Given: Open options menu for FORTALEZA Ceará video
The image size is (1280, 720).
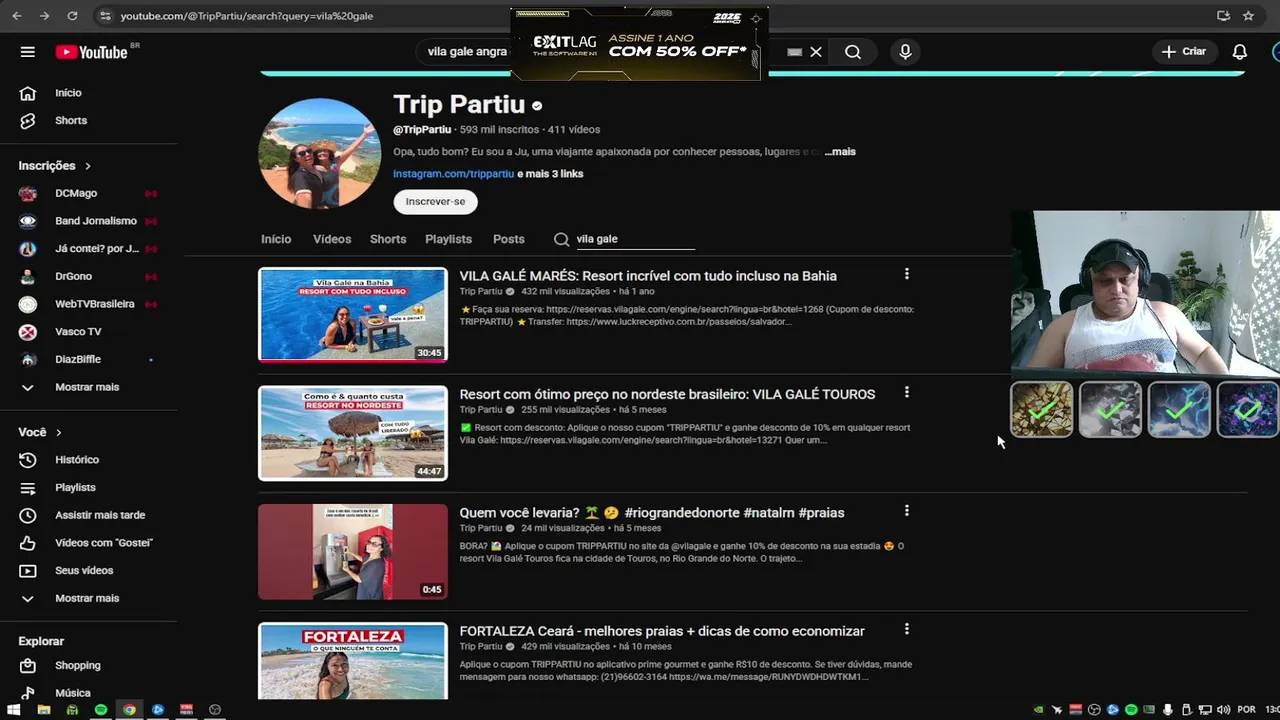Looking at the screenshot, I should point(906,629).
